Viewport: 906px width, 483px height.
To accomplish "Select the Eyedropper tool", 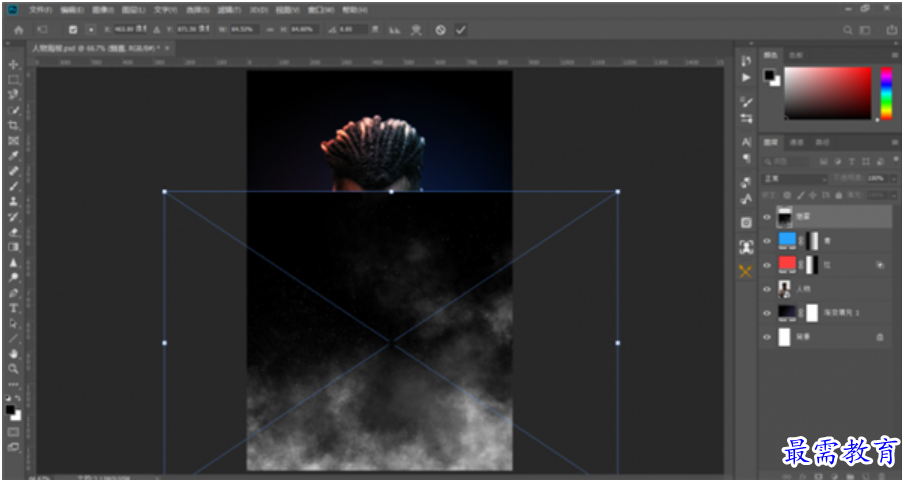I will 13,155.
